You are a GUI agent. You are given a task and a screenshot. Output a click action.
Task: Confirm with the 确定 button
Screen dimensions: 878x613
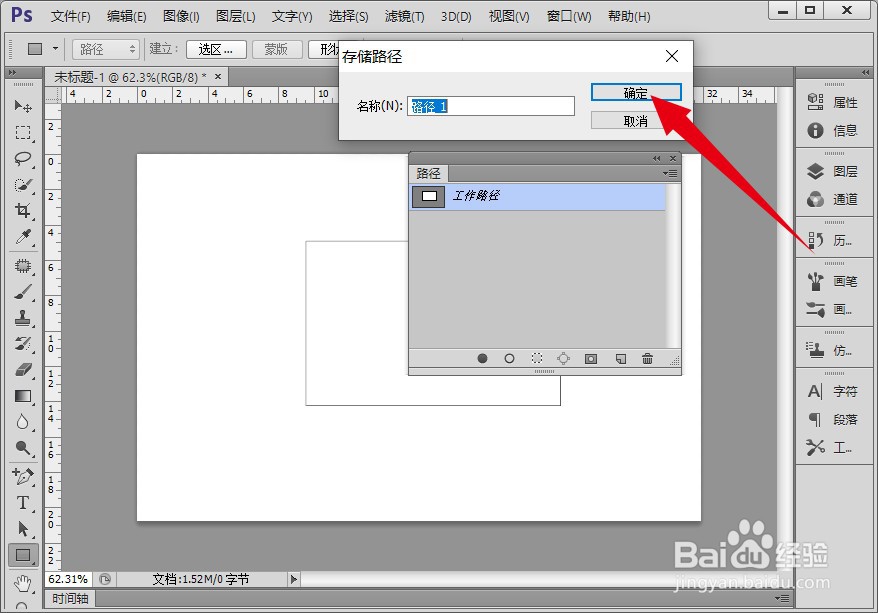pos(636,93)
